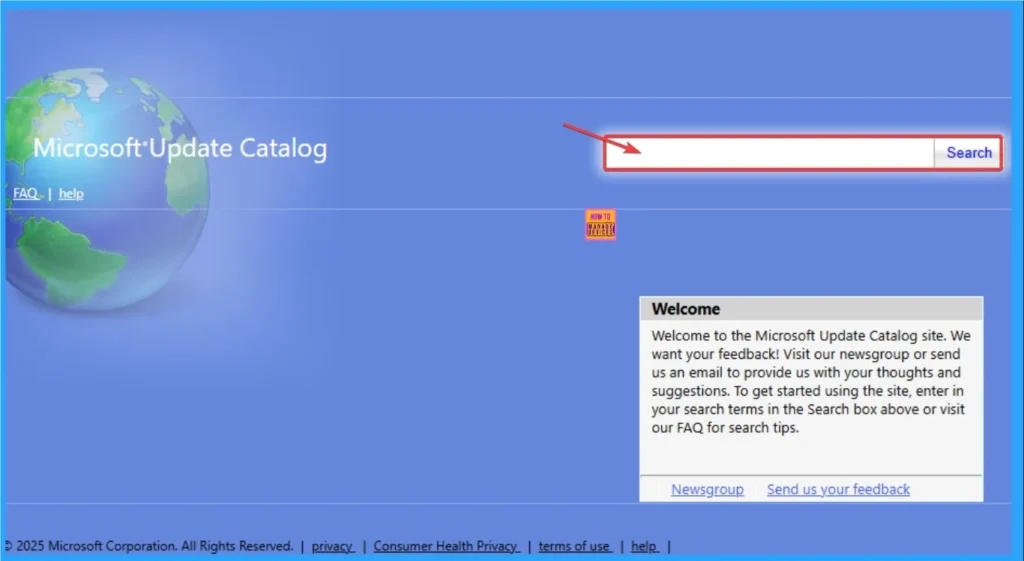Click the welcome message paragraph text

click(x=810, y=382)
